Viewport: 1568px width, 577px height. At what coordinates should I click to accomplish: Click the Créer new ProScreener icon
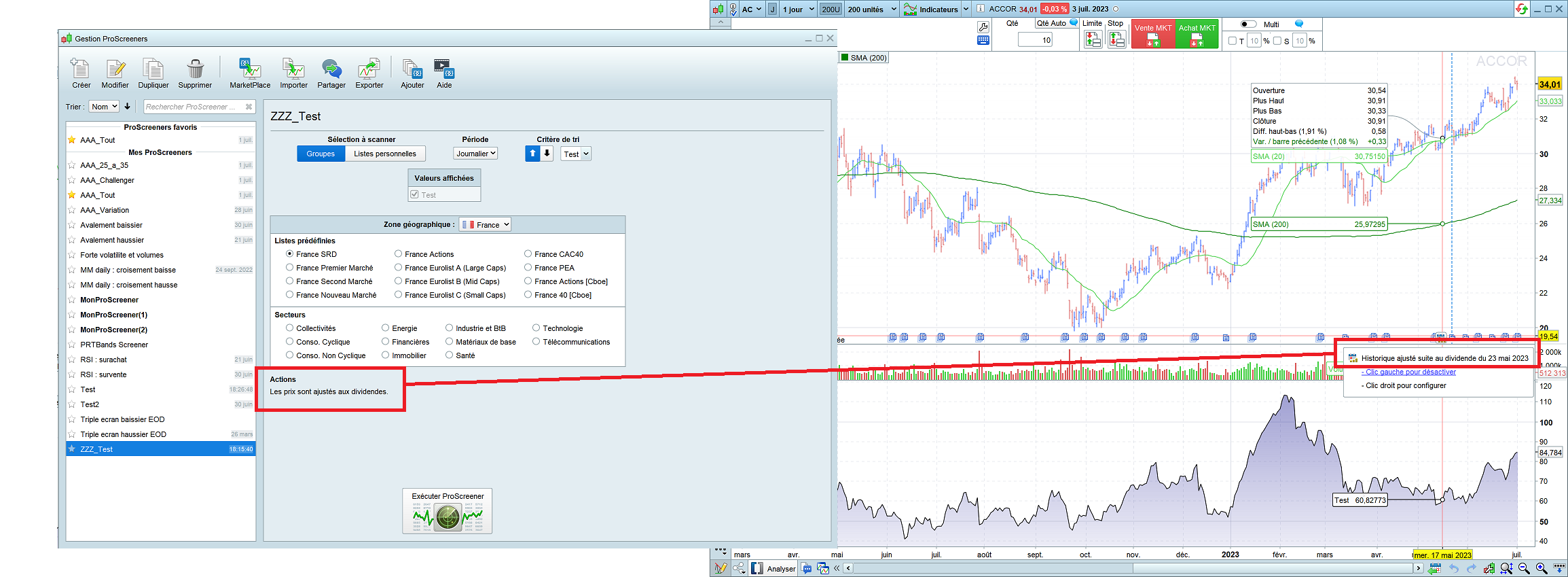tap(81, 69)
